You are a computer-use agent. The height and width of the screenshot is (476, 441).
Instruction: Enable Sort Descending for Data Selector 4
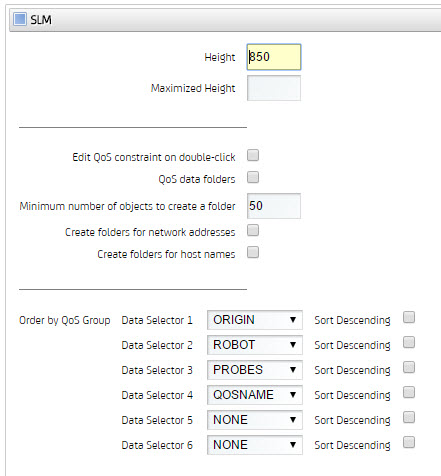(x=409, y=392)
